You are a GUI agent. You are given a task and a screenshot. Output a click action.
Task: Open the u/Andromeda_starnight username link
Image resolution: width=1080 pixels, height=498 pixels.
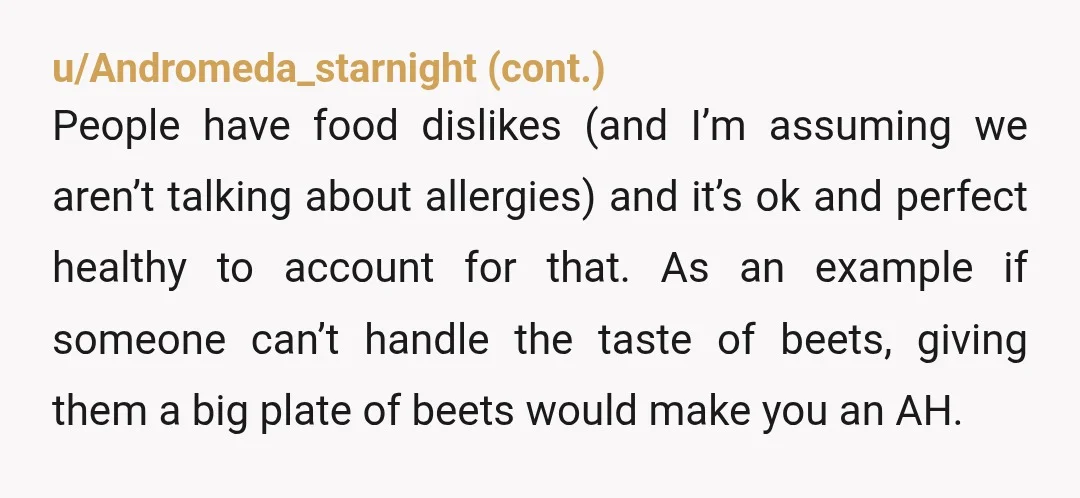[264, 69]
